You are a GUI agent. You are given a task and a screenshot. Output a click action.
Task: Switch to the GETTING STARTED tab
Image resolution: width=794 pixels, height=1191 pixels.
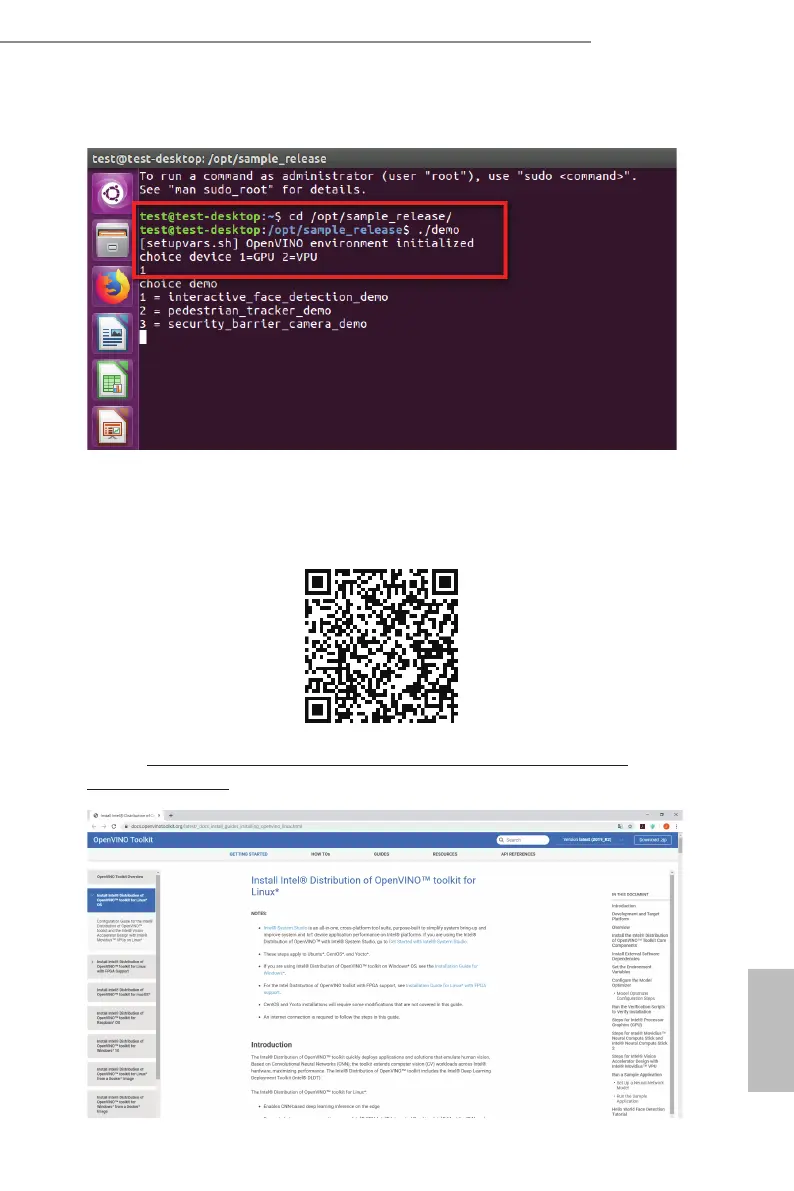[248, 855]
